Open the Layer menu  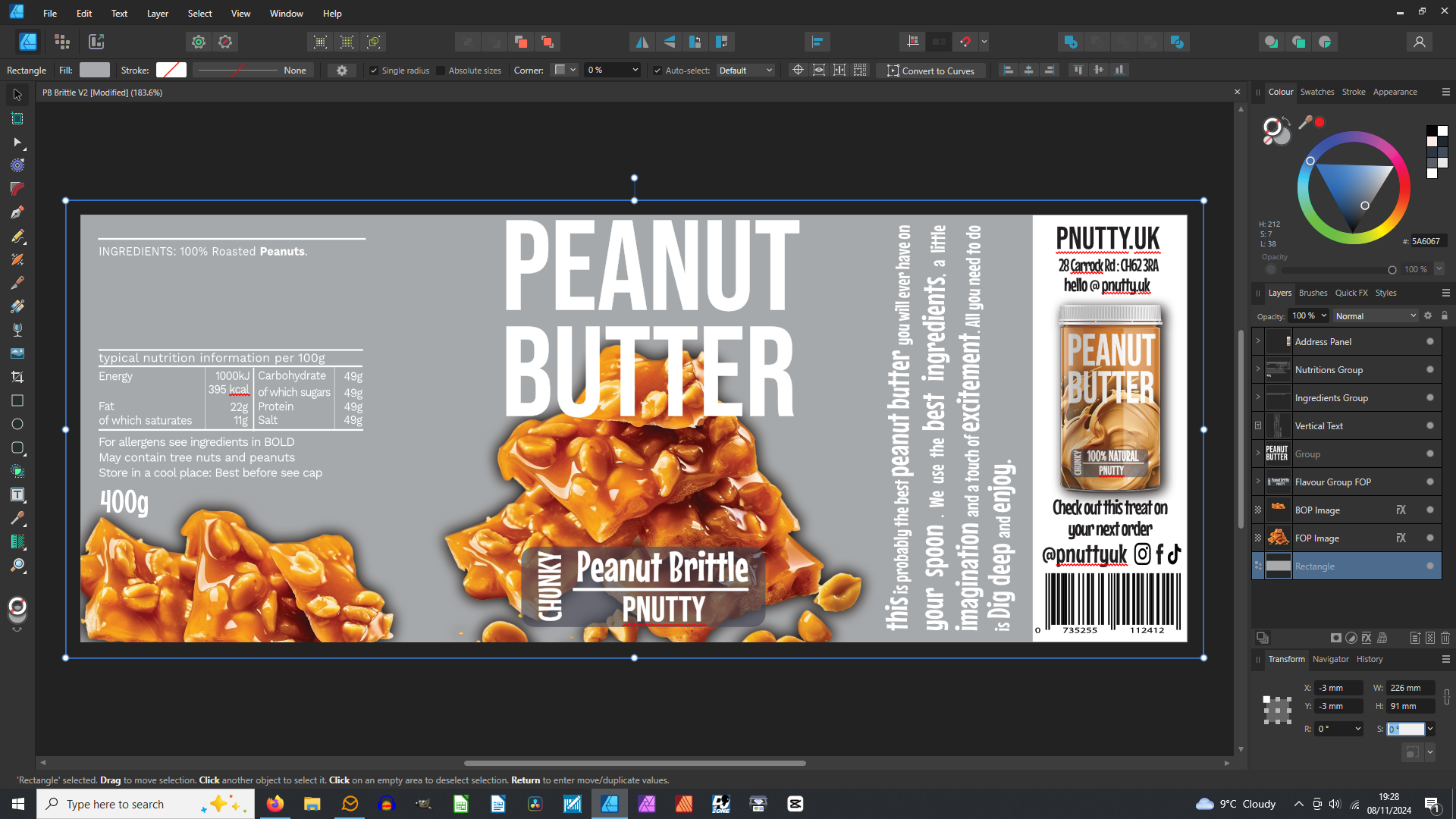pos(158,13)
